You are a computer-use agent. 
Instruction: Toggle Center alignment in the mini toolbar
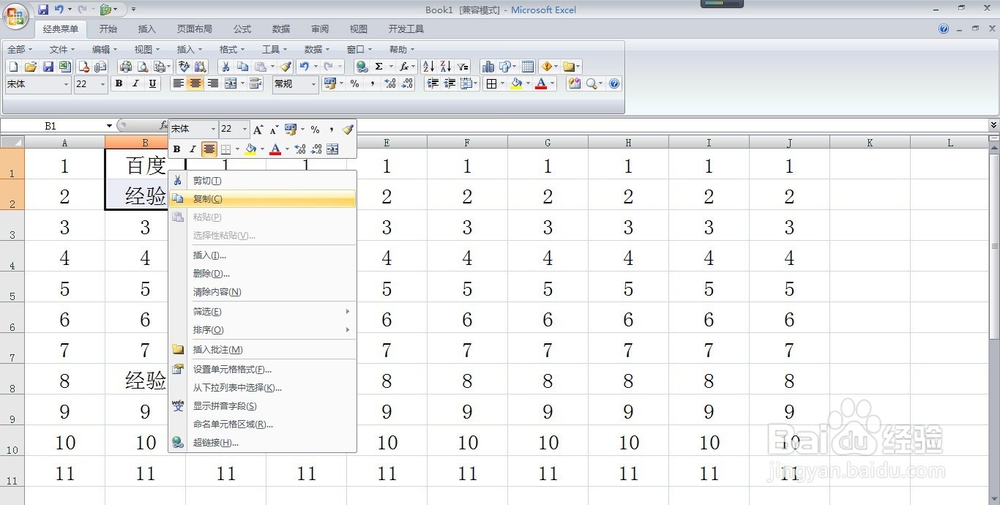click(209, 149)
